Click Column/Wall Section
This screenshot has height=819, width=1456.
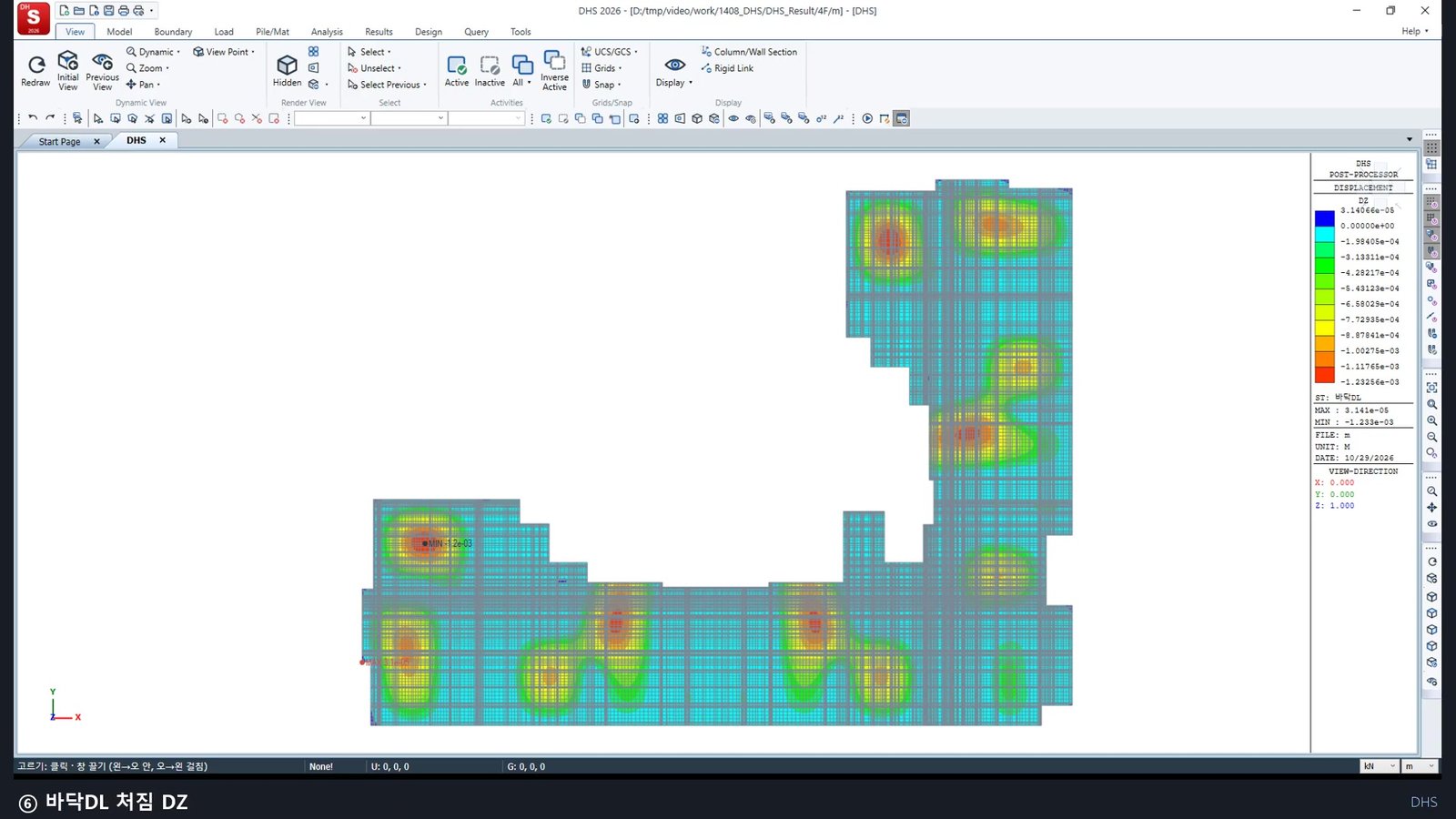(749, 52)
